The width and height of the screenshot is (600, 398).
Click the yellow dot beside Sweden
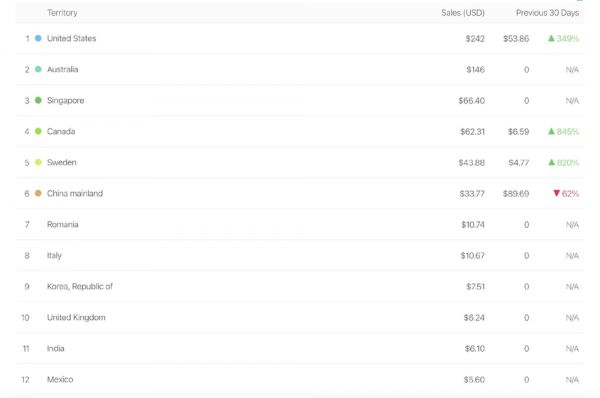[38, 162]
